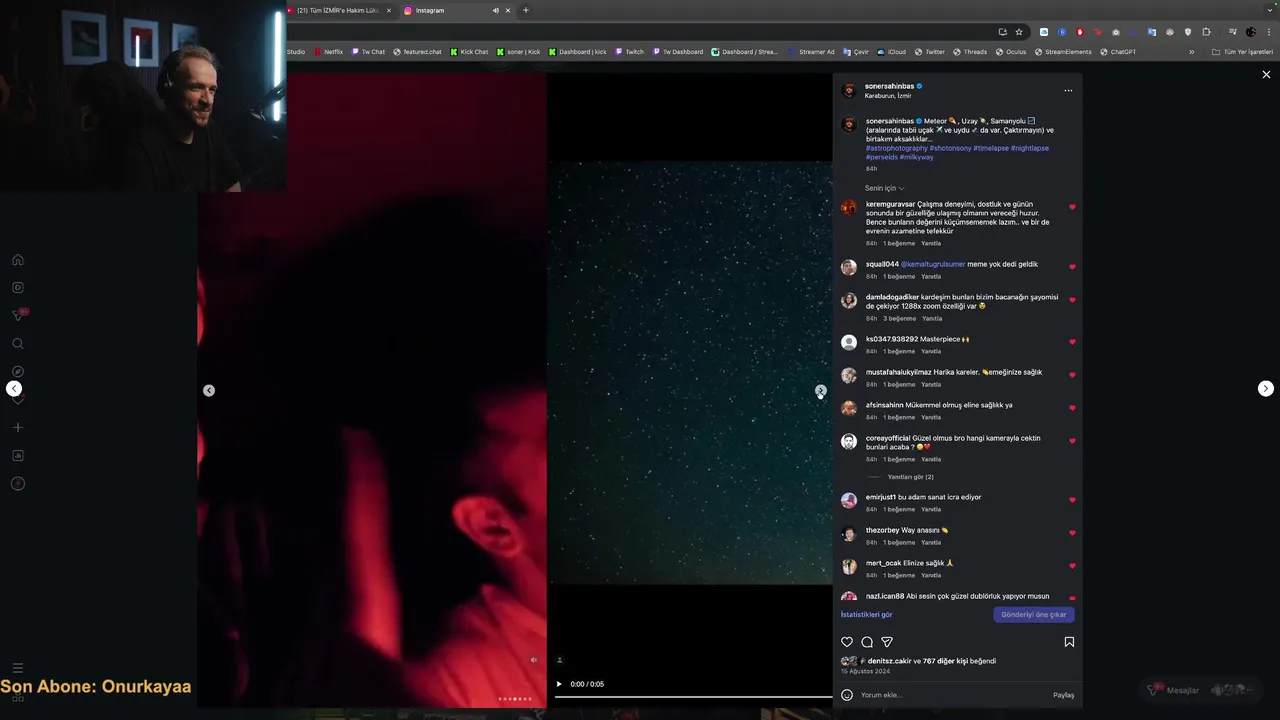This screenshot has height=720, width=1280.
Task: Click 'Paylaş' to post the comment
Action: pyautogui.click(x=1063, y=695)
